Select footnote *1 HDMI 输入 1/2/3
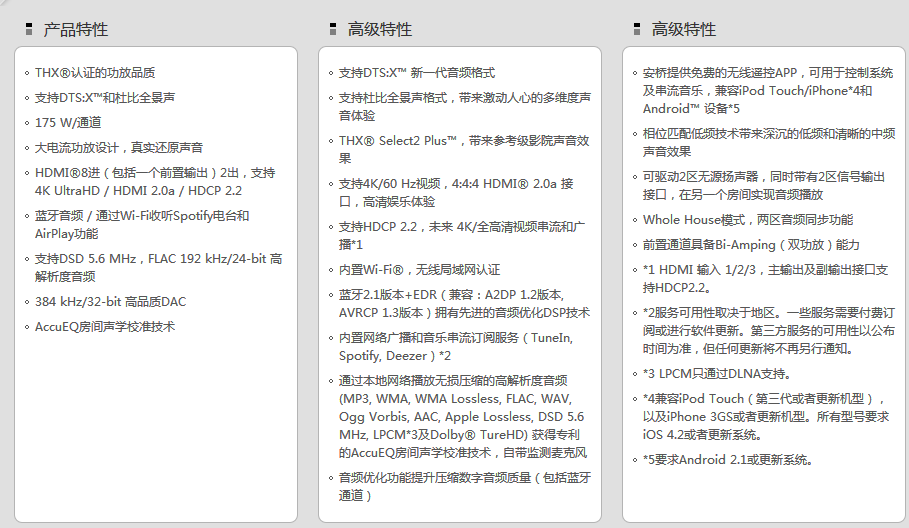 pyautogui.click(x=766, y=278)
